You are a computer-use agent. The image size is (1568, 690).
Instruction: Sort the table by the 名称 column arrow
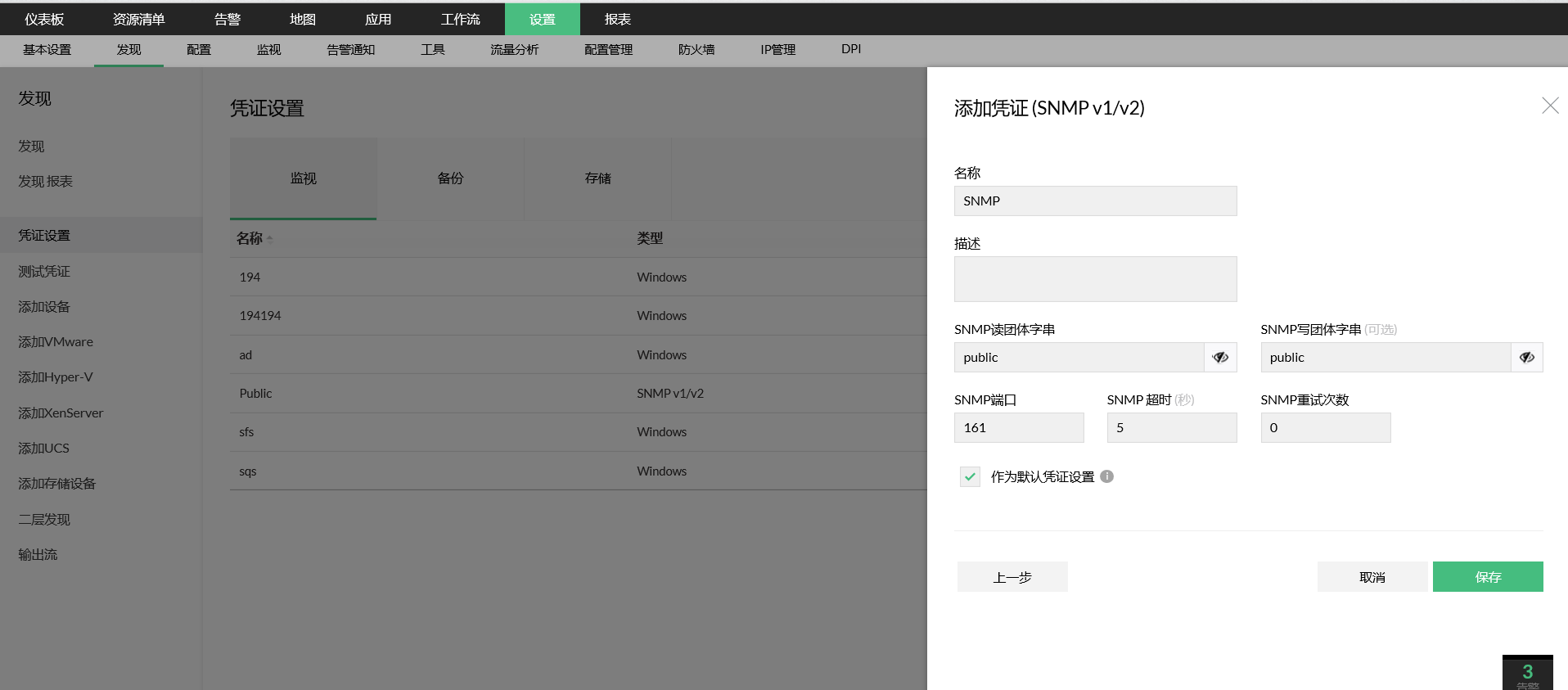(x=270, y=239)
